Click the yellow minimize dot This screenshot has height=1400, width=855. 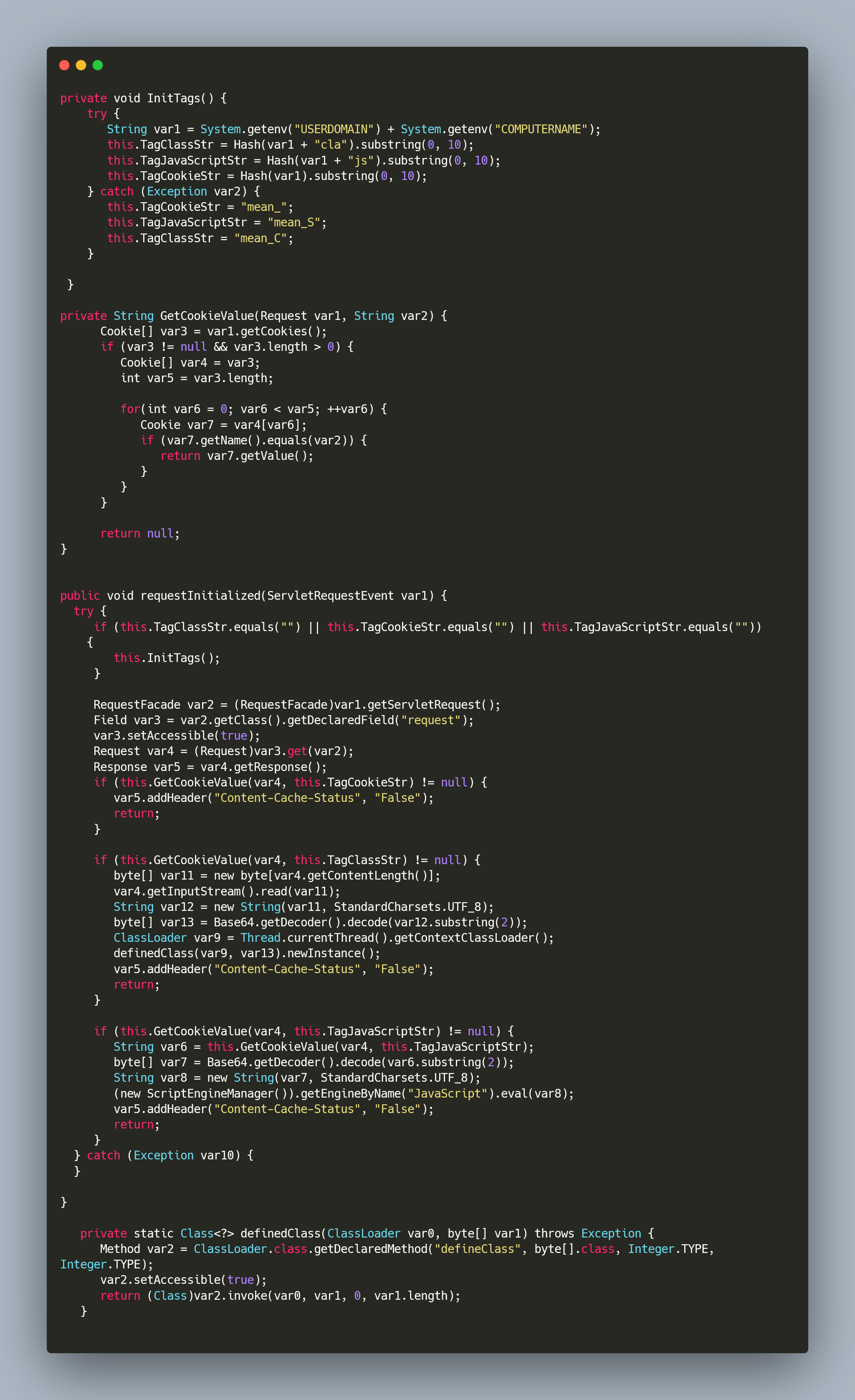coord(81,65)
